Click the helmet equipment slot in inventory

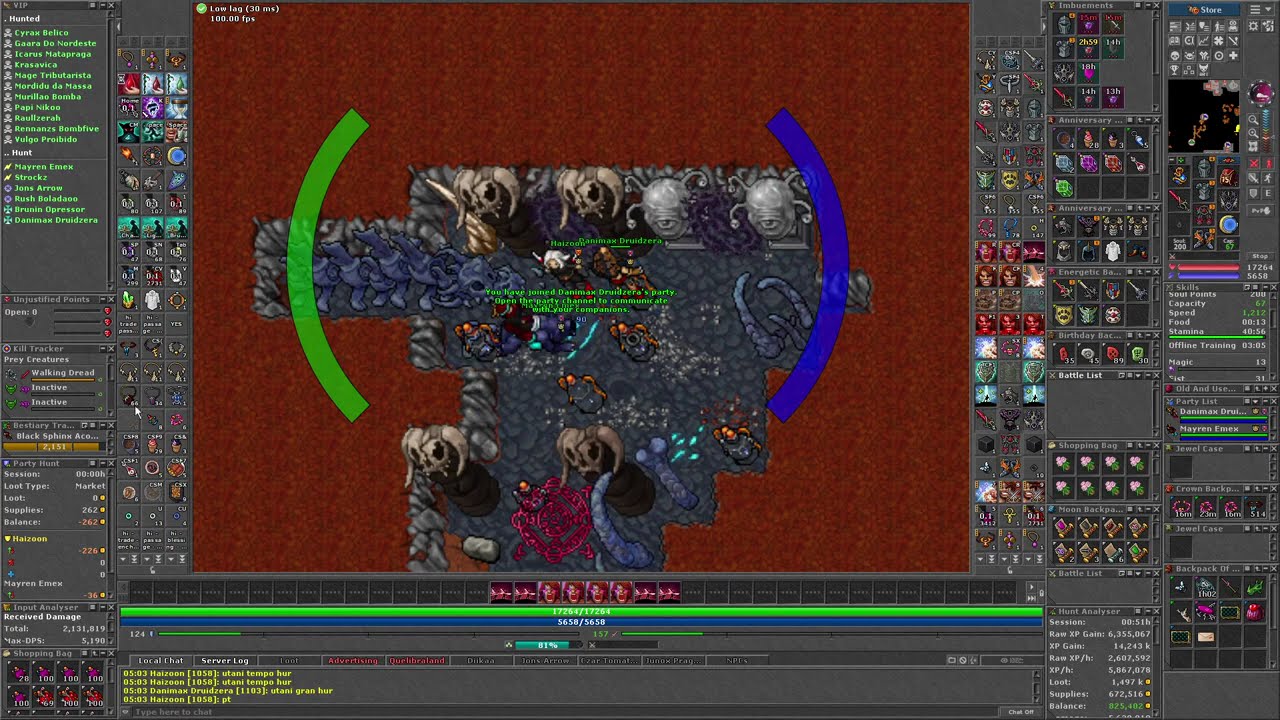click(x=1204, y=167)
